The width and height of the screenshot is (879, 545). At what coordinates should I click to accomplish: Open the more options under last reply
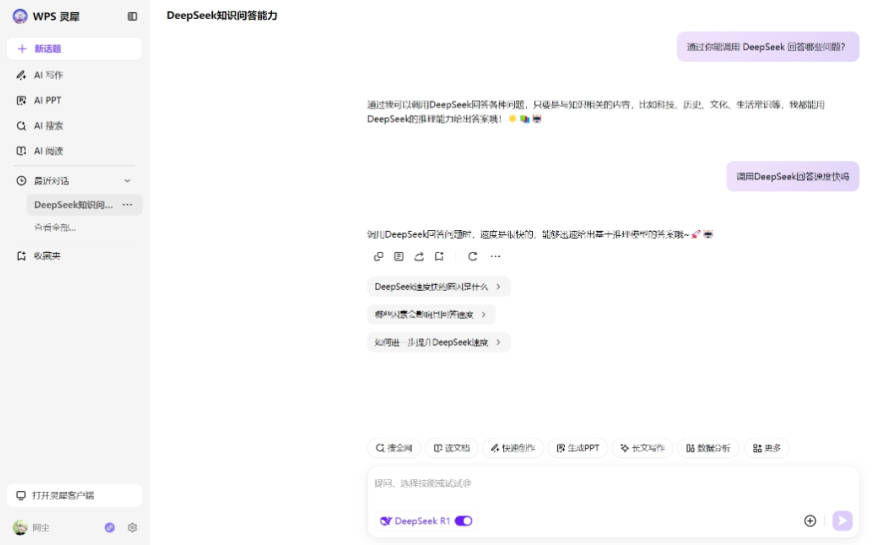(495, 256)
